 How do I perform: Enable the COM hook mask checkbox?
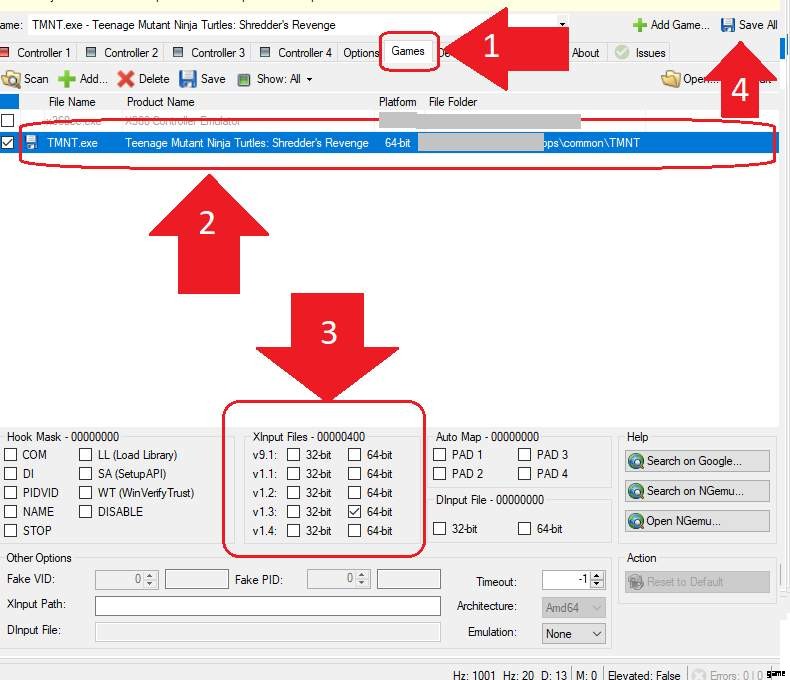click(x=10, y=455)
